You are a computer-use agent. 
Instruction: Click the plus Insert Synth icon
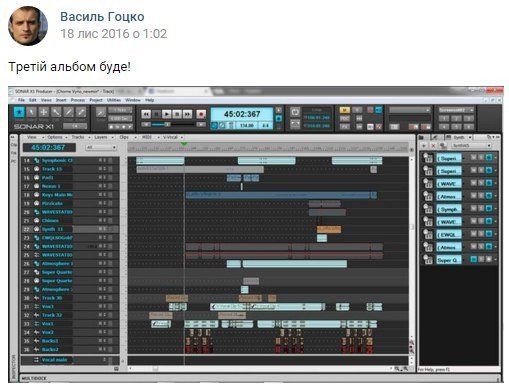(424, 145)
